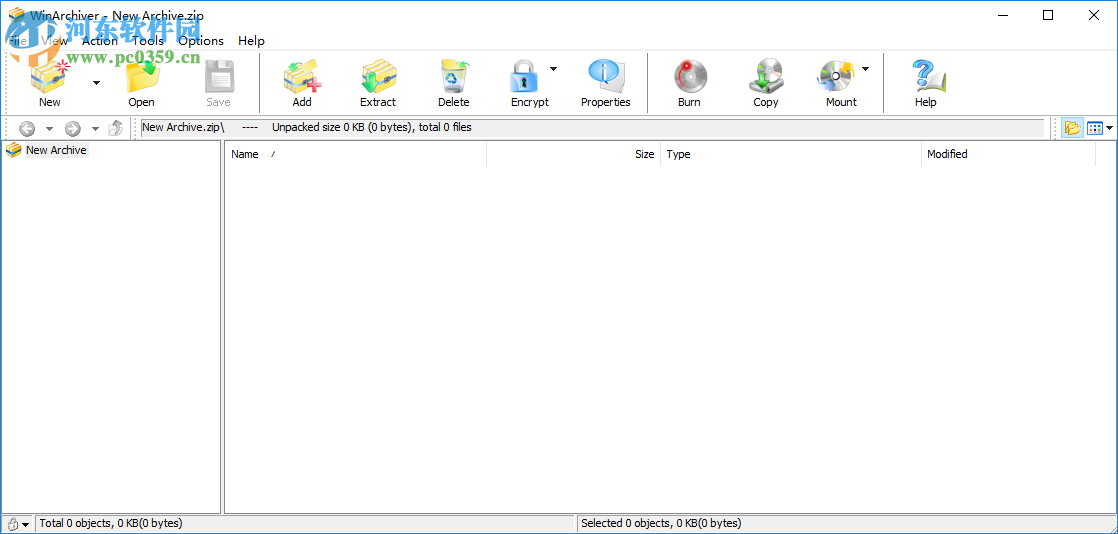This screenshot has width=1118, height=534.
Task: Show archive Properties via info icon
Action: (x=606, y=77)
